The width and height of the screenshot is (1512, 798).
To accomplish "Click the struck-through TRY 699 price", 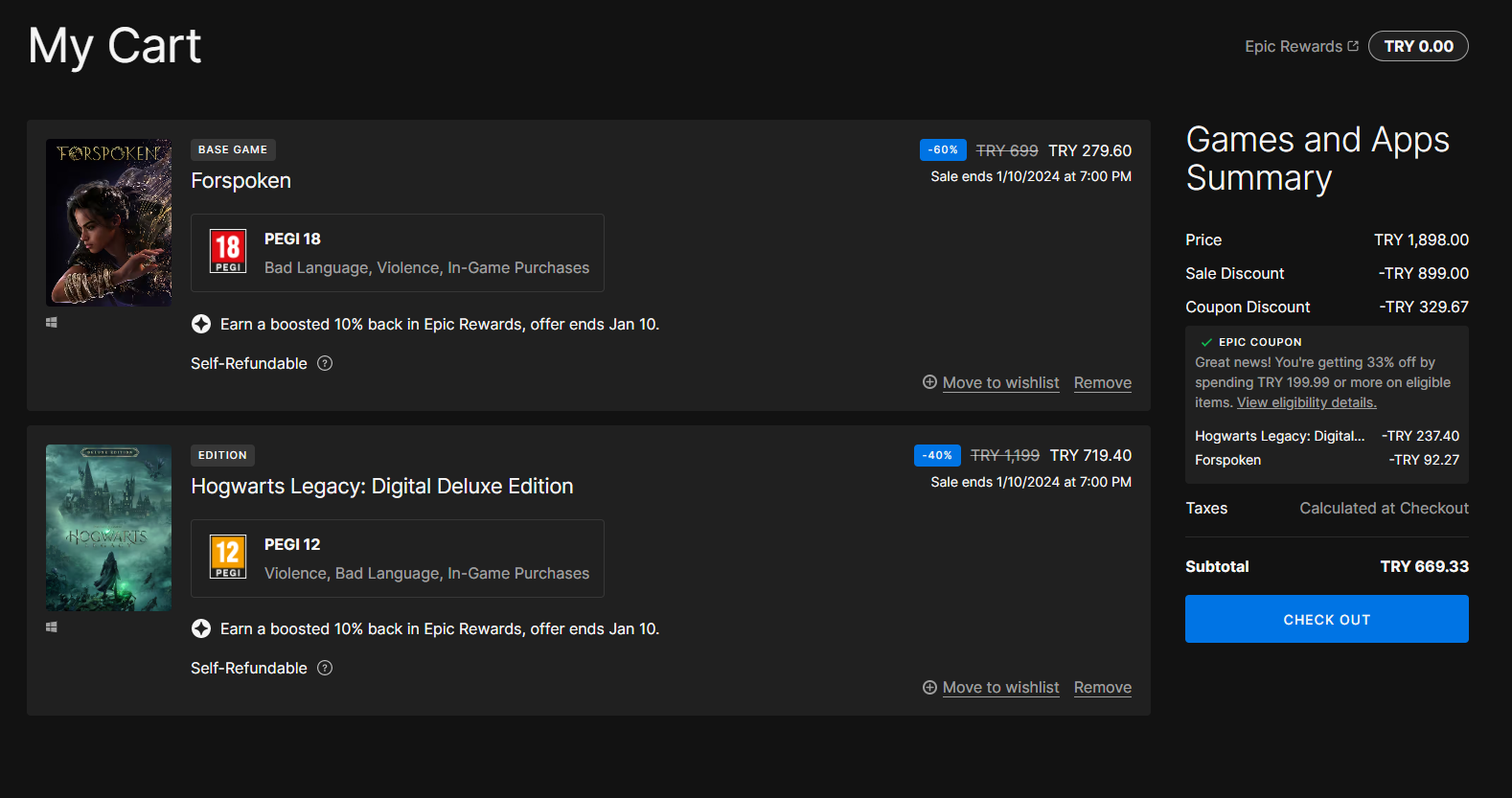I will tap(1007, 150).
